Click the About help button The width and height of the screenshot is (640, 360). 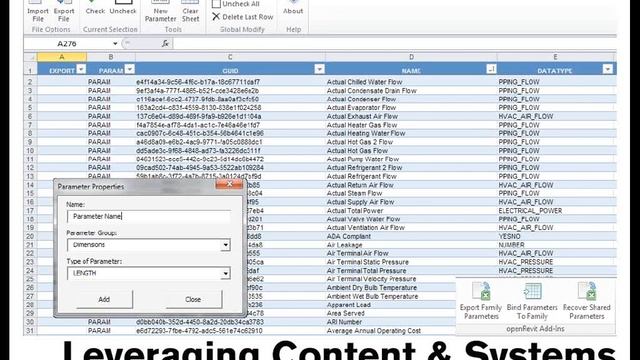[293, 8]
